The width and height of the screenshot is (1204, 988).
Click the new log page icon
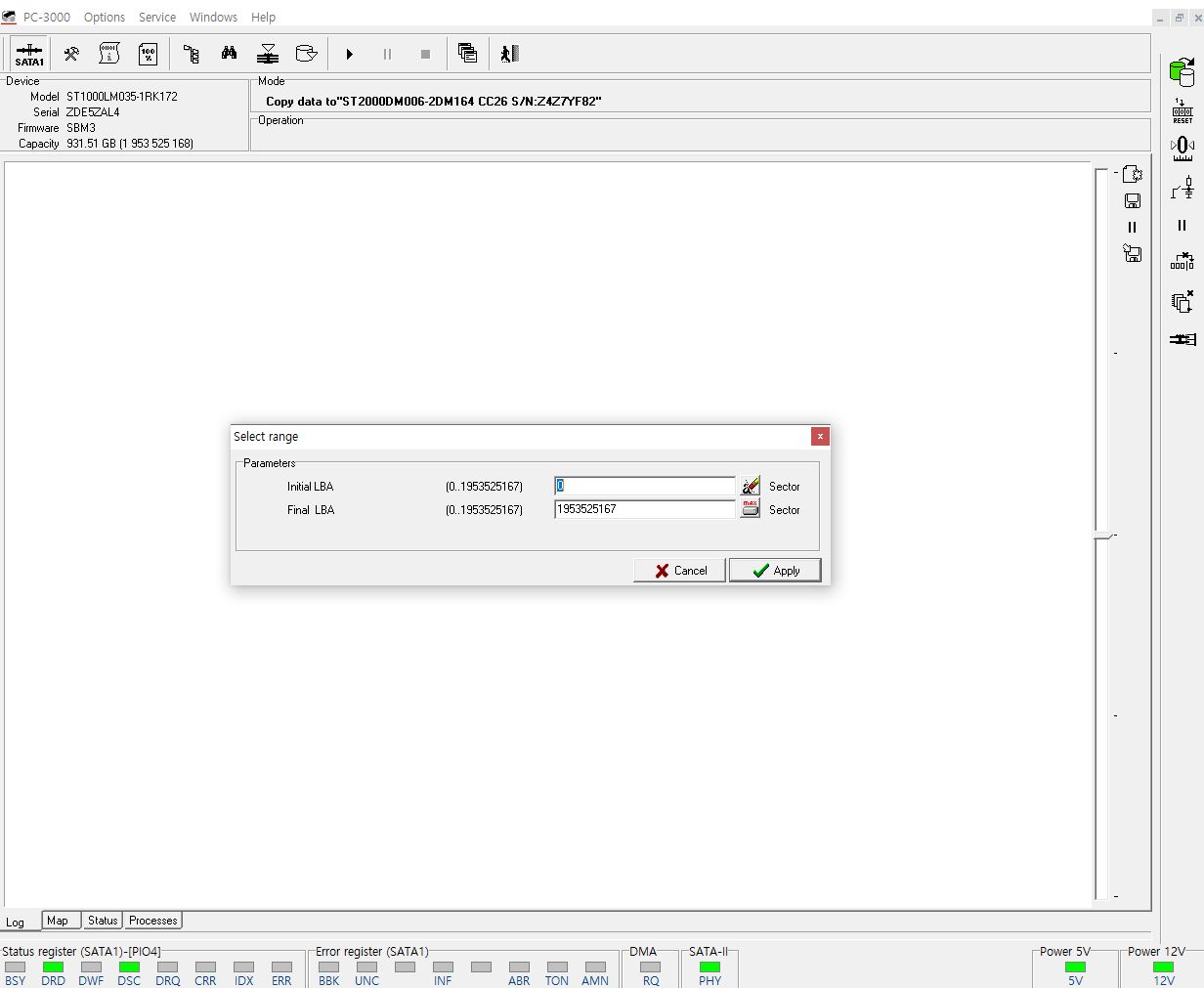(1132, 174)
